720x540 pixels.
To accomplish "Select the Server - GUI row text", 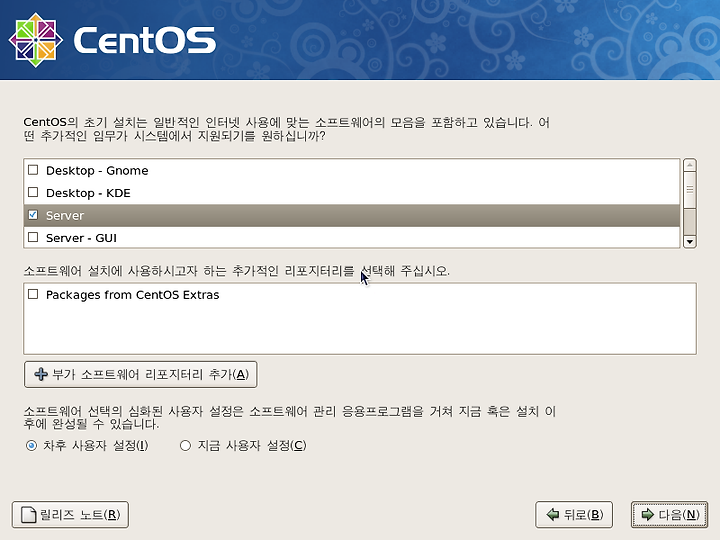I will tap(81, 238).
